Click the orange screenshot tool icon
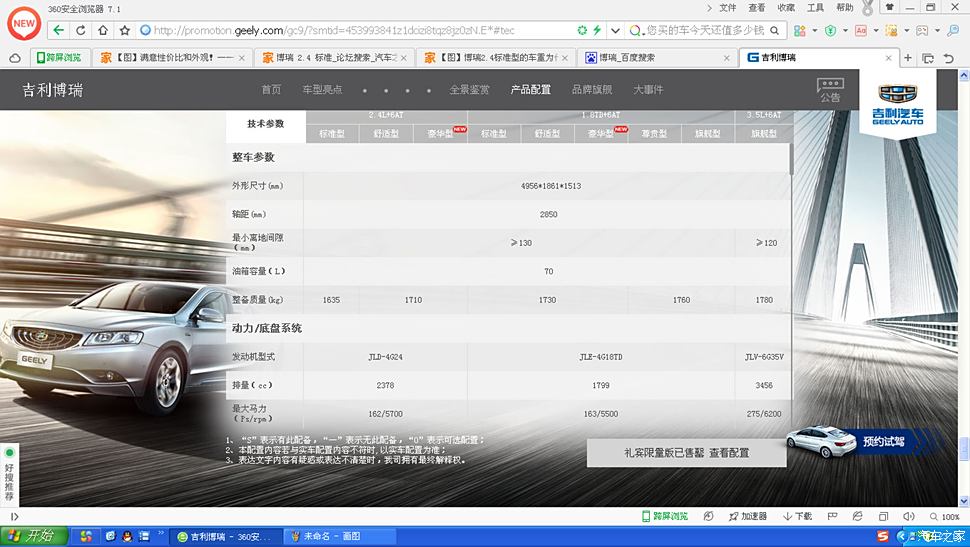The height and width of the screenshot is (547, 970). click(891, 30)
